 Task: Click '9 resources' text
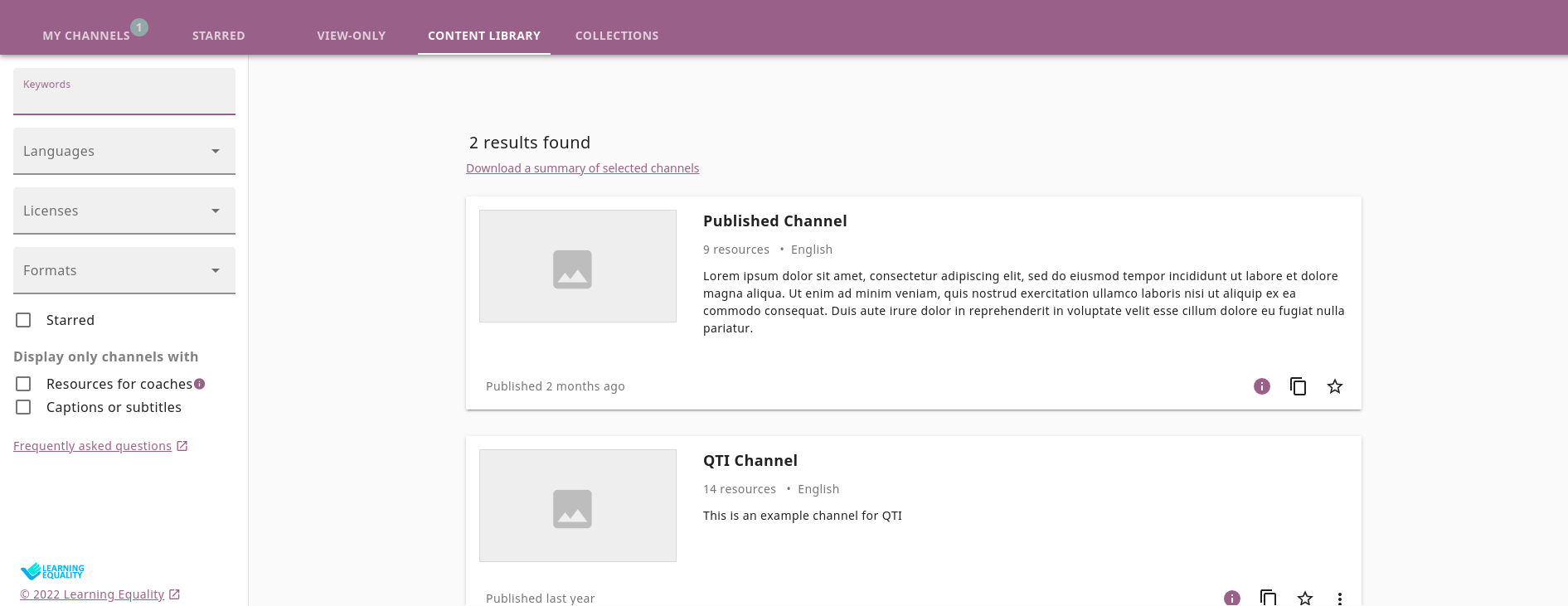736,250
